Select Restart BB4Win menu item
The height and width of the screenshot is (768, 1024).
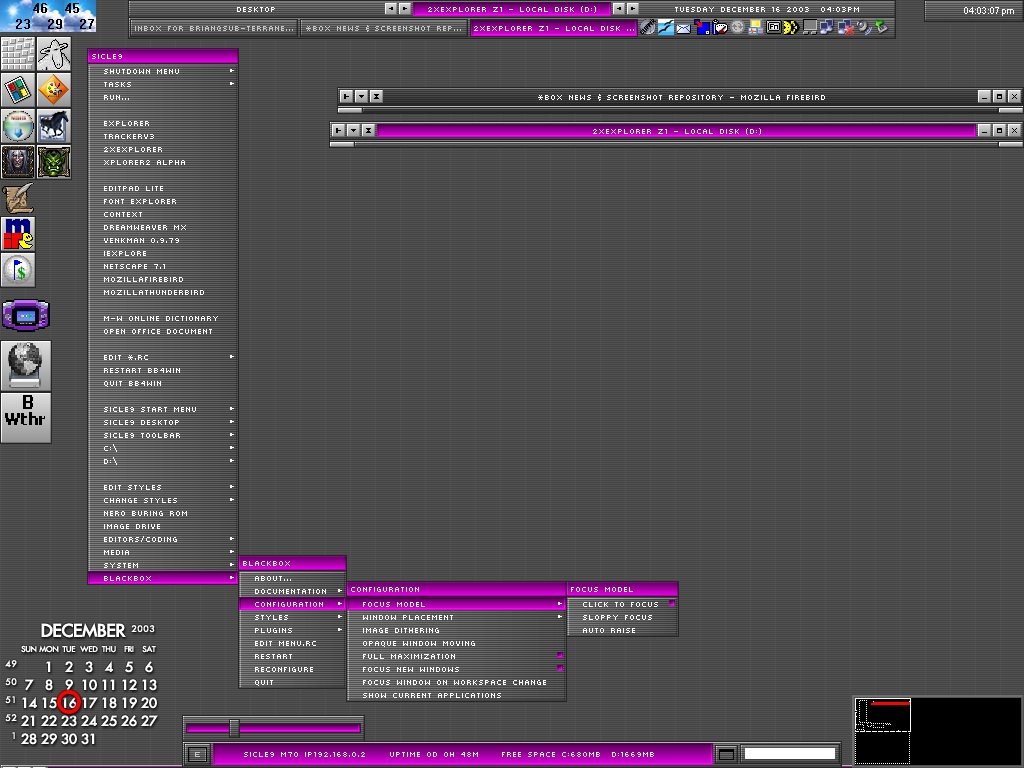pyautogui.click(x=163, y=370)
